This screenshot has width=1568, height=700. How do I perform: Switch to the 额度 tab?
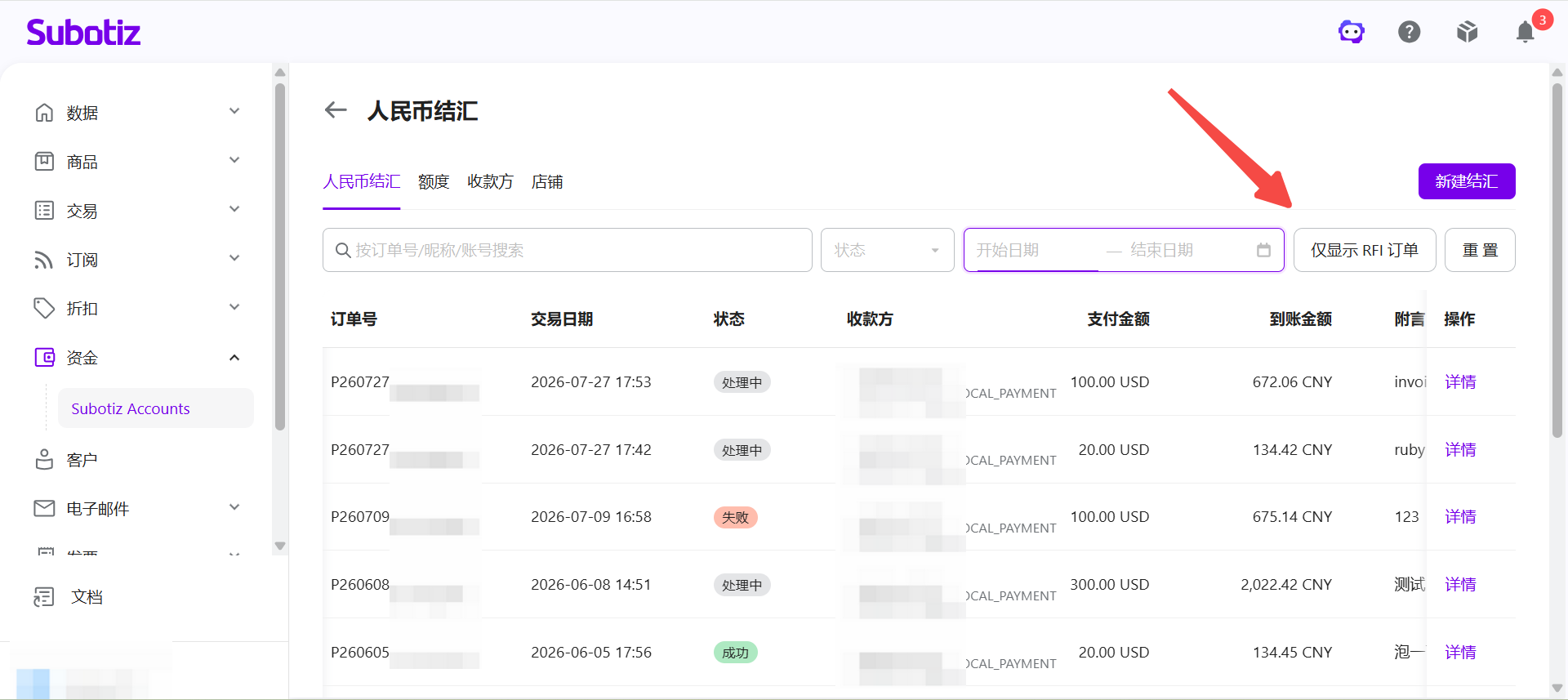click(x=434, y=181)
